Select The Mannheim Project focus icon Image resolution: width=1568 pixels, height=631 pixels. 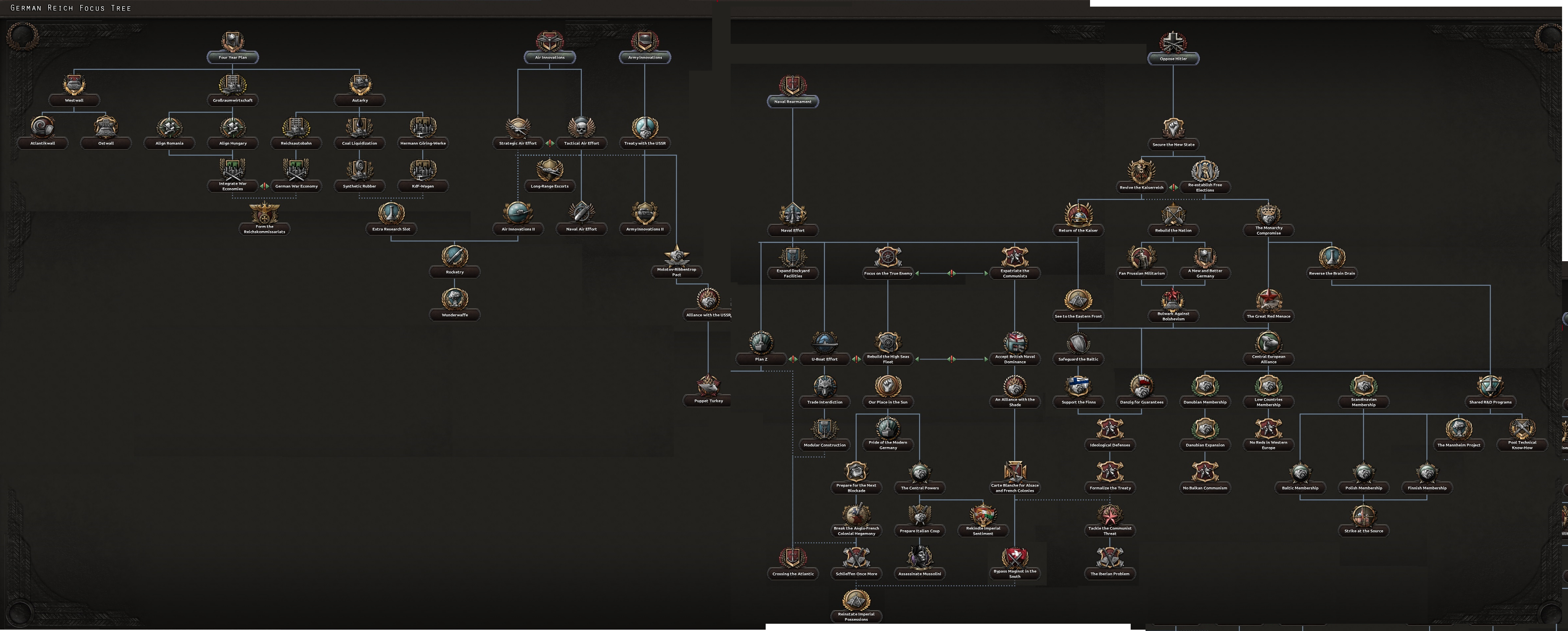(1458, 429)
